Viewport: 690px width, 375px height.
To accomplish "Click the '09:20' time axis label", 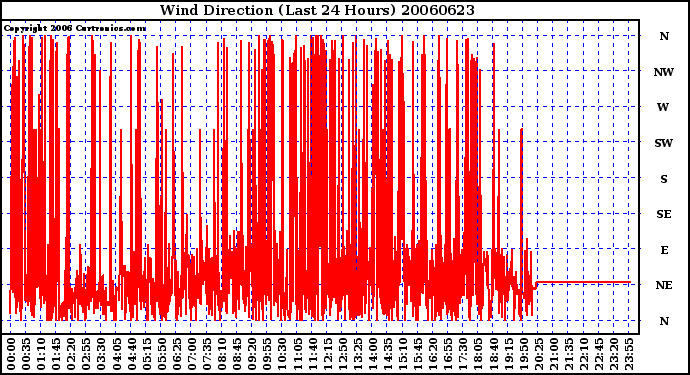I will tap(252, 354).
